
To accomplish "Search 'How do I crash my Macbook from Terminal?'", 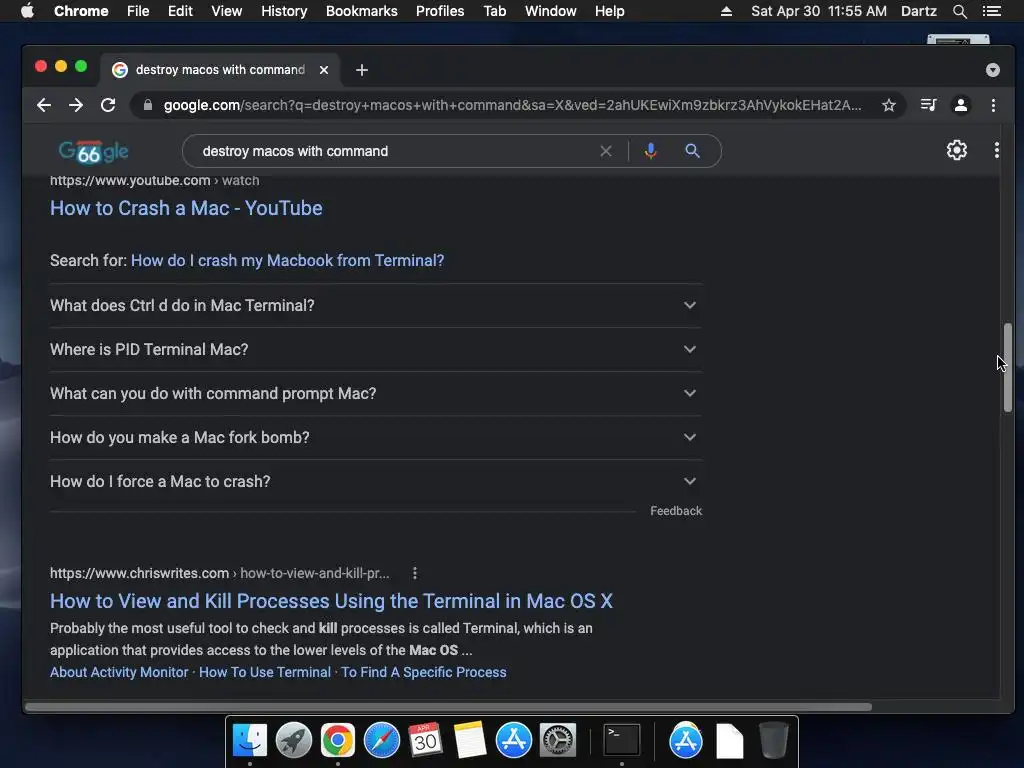I will point(287,261).
